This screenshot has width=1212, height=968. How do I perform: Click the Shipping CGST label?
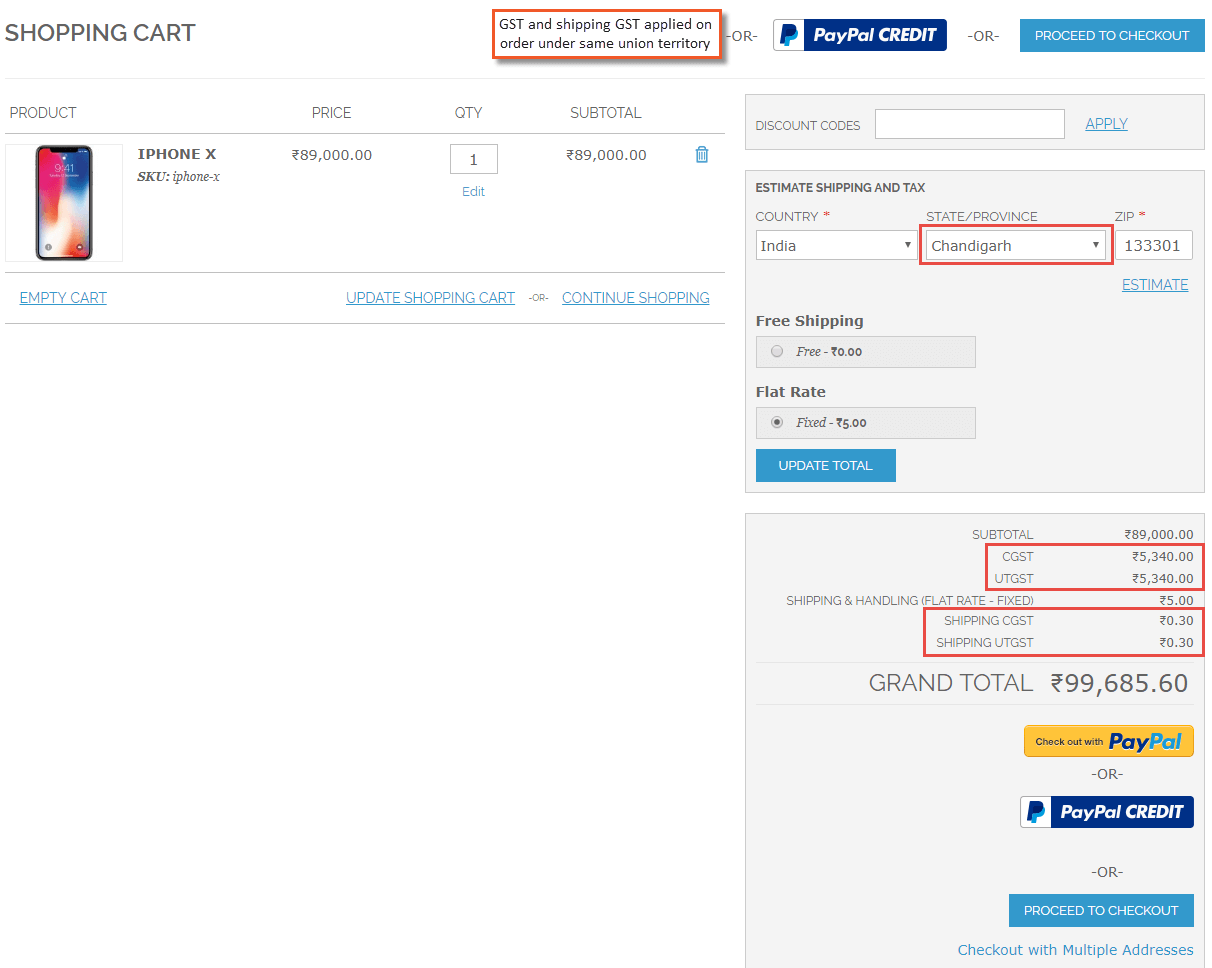(x=989, y=621)
